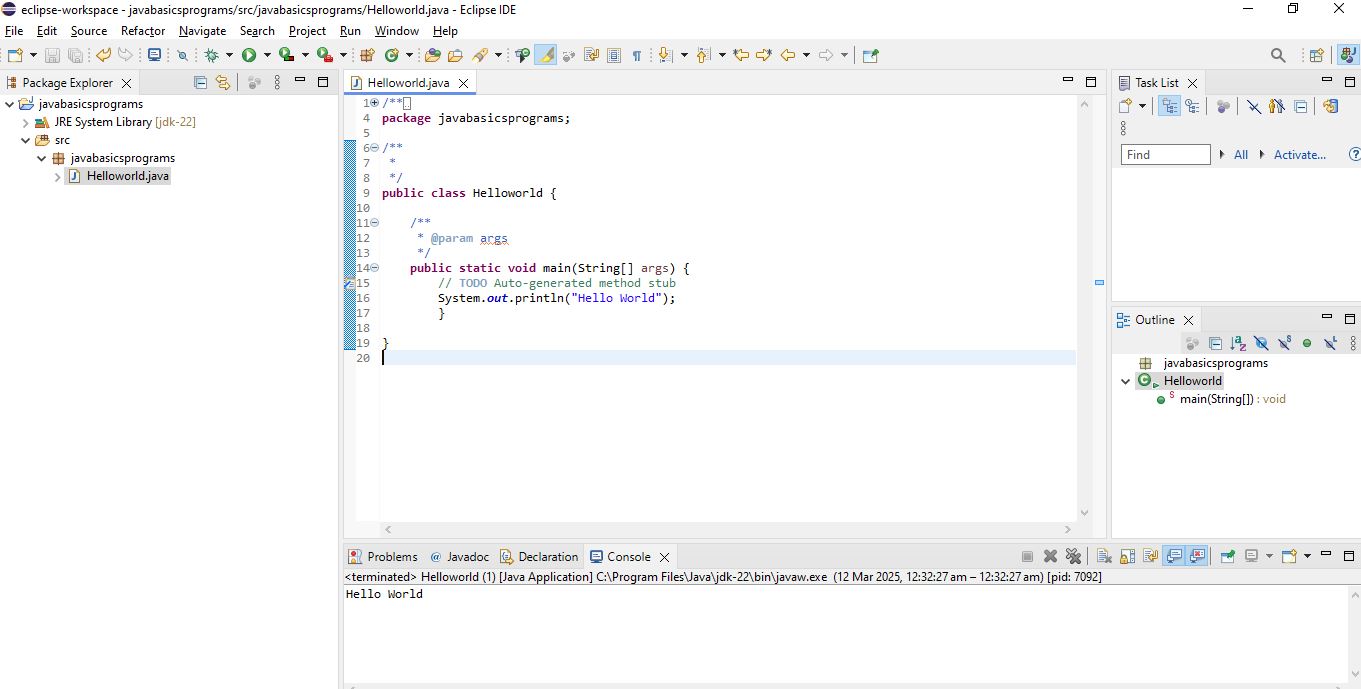The height and width of the screenshot is (689, 1361).
Task: Open the Refactor menu
Action: coord(143,31)
